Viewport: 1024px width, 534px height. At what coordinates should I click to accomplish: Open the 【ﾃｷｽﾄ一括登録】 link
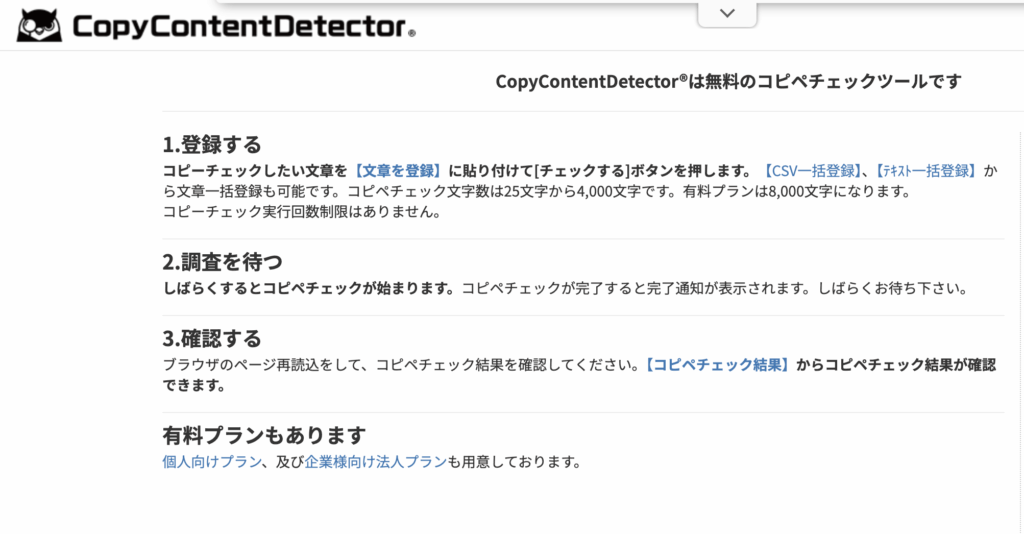pyautogui.click(x=927, y=170)
